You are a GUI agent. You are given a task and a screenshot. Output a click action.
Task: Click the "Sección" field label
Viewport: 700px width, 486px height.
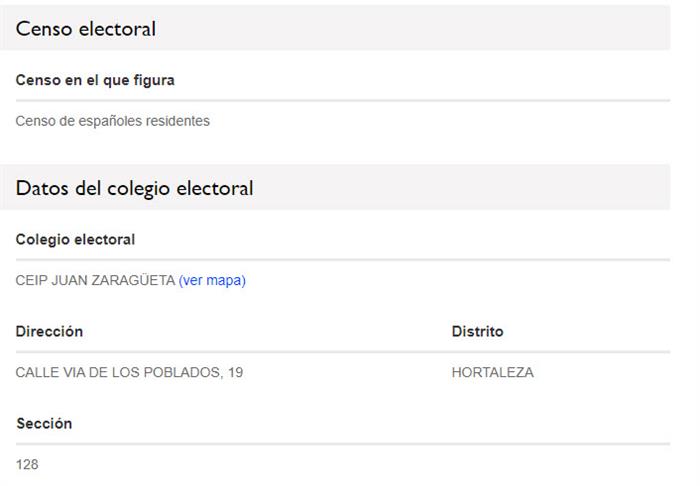44,424
